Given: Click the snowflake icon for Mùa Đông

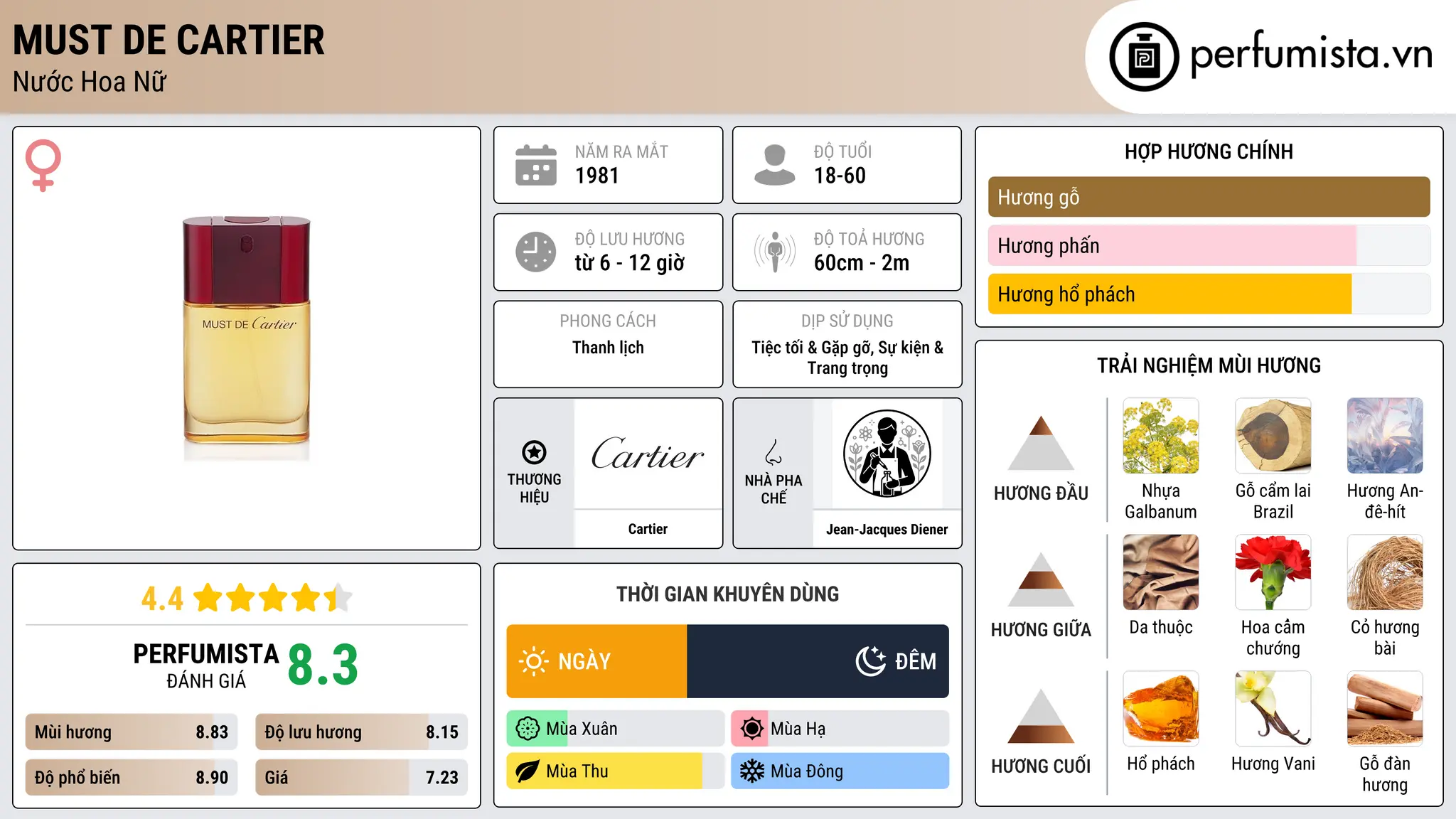Looking at the screenshot, I should [751, 771].
